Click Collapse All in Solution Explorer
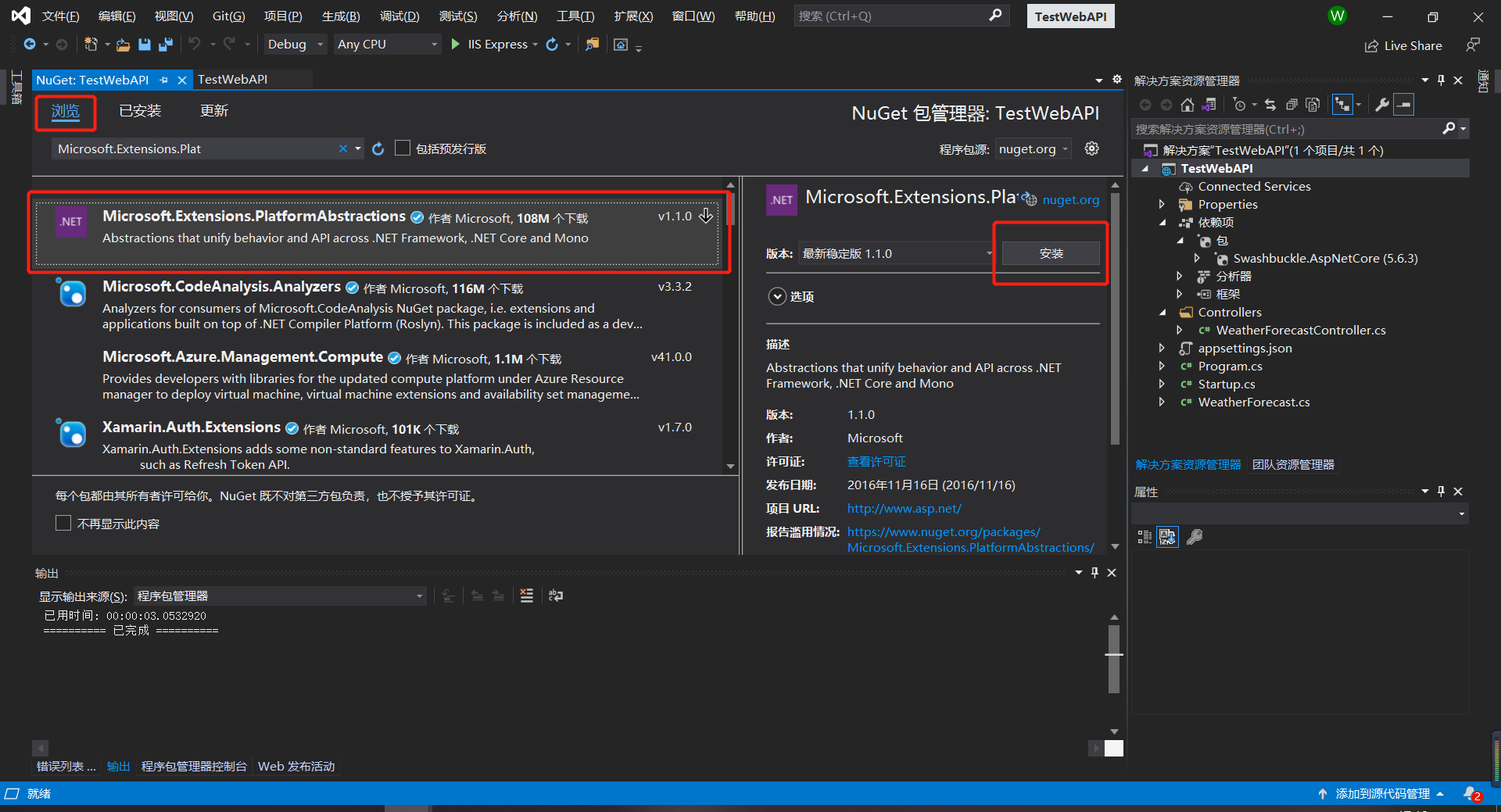Viewport: 1501px width, 812px height. pyautogui.click(x=1291, y=105)
